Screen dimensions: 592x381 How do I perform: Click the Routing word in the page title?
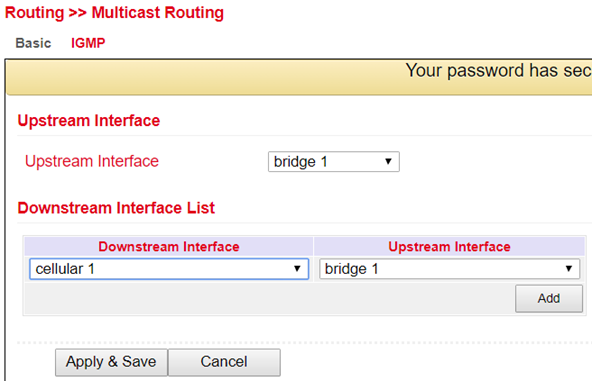pyautogui.click(x=35, y=13)
